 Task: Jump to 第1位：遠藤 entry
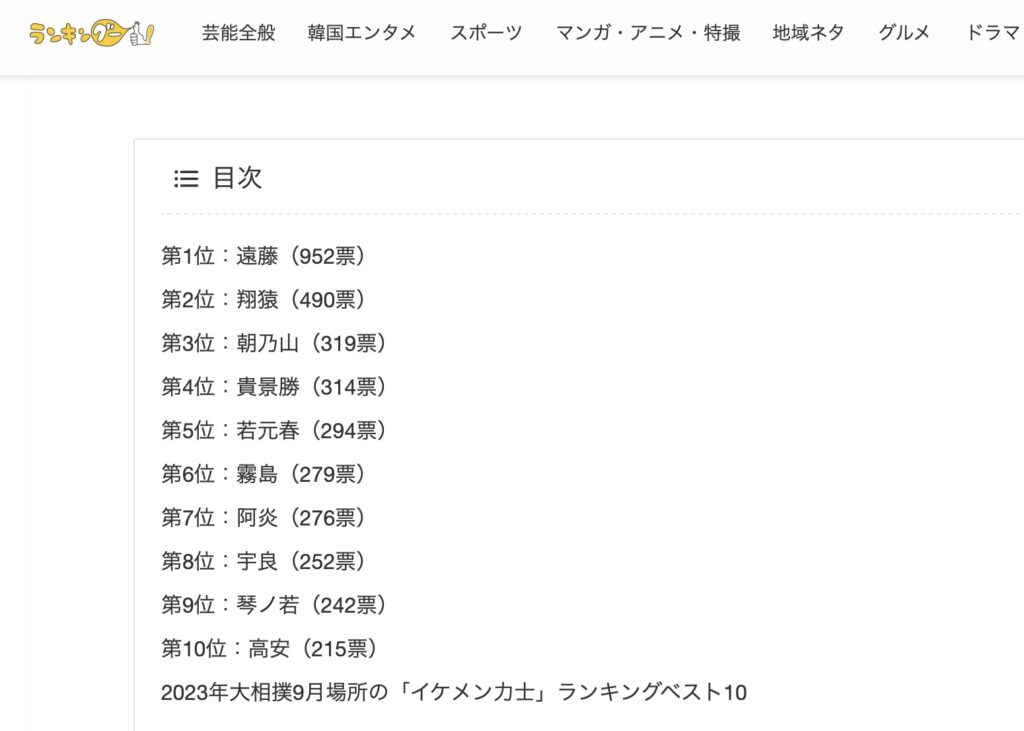tap(263, 256)
